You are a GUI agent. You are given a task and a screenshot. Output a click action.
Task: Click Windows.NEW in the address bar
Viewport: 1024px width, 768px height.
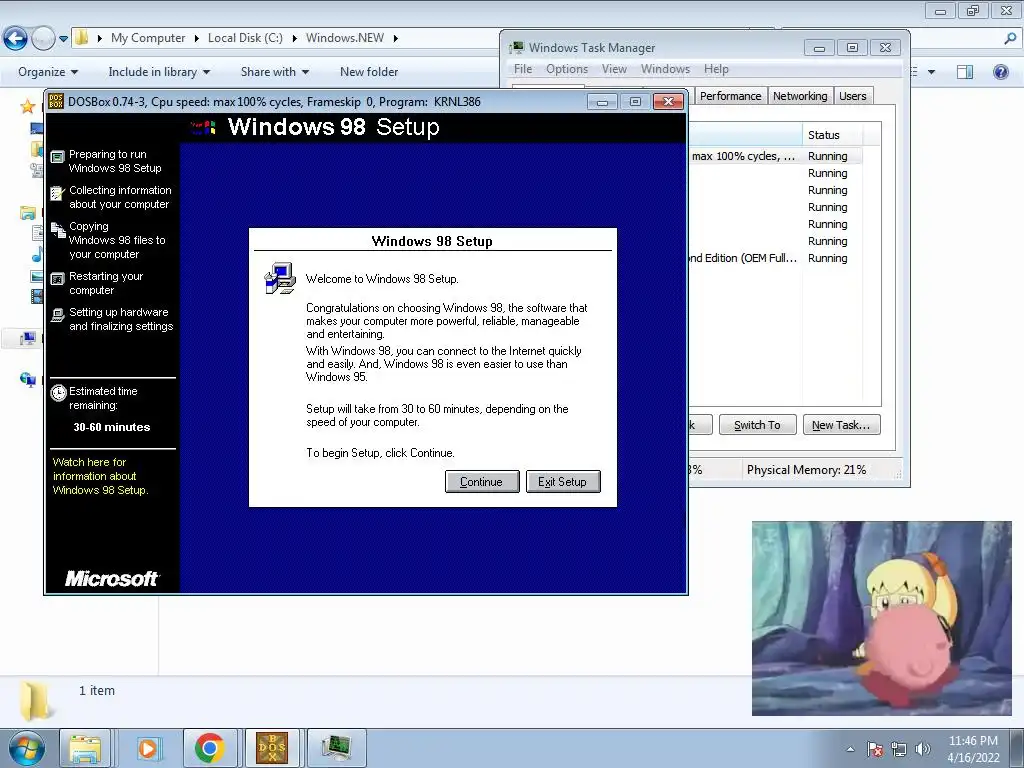[x=345, y=38]
